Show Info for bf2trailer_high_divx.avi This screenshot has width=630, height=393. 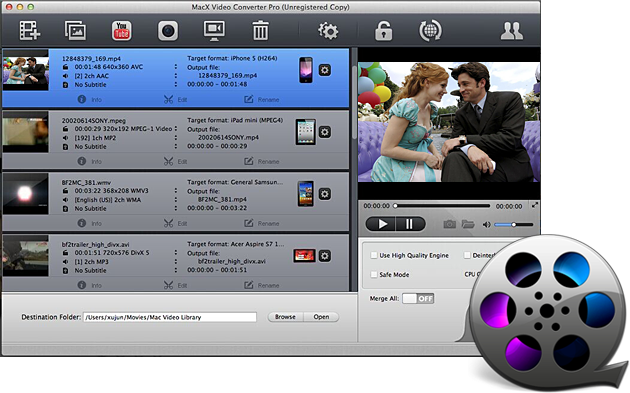pyautogui.click(x=90, y=285)
